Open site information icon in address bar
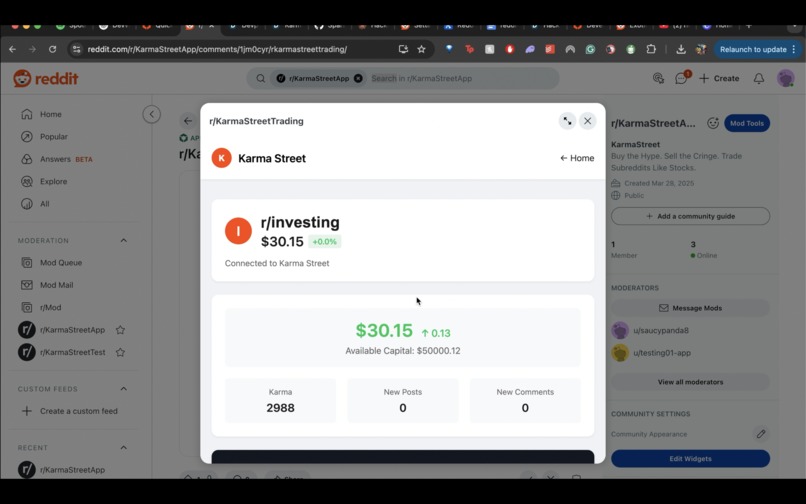Viewport: 806px width, 504px height. [x=77, y=49]
